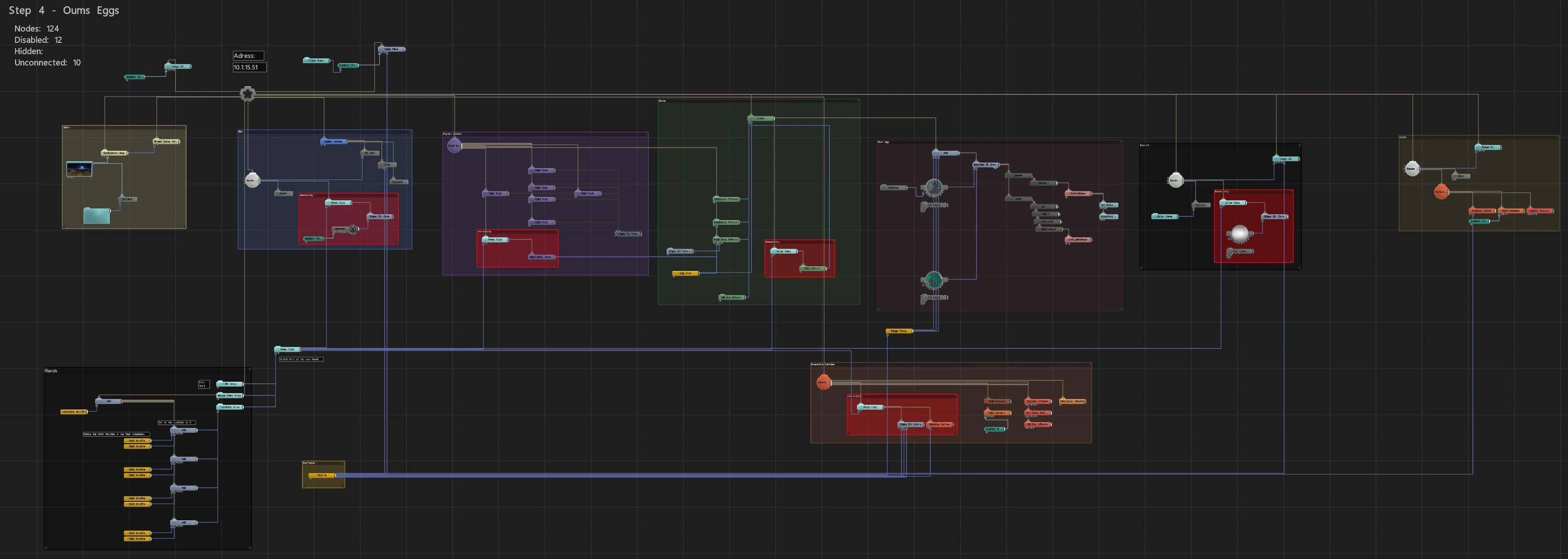Select the Image Plane node at top
Image resolution: width=1568 pixels, height=559 pixels.
coord(392,49)
